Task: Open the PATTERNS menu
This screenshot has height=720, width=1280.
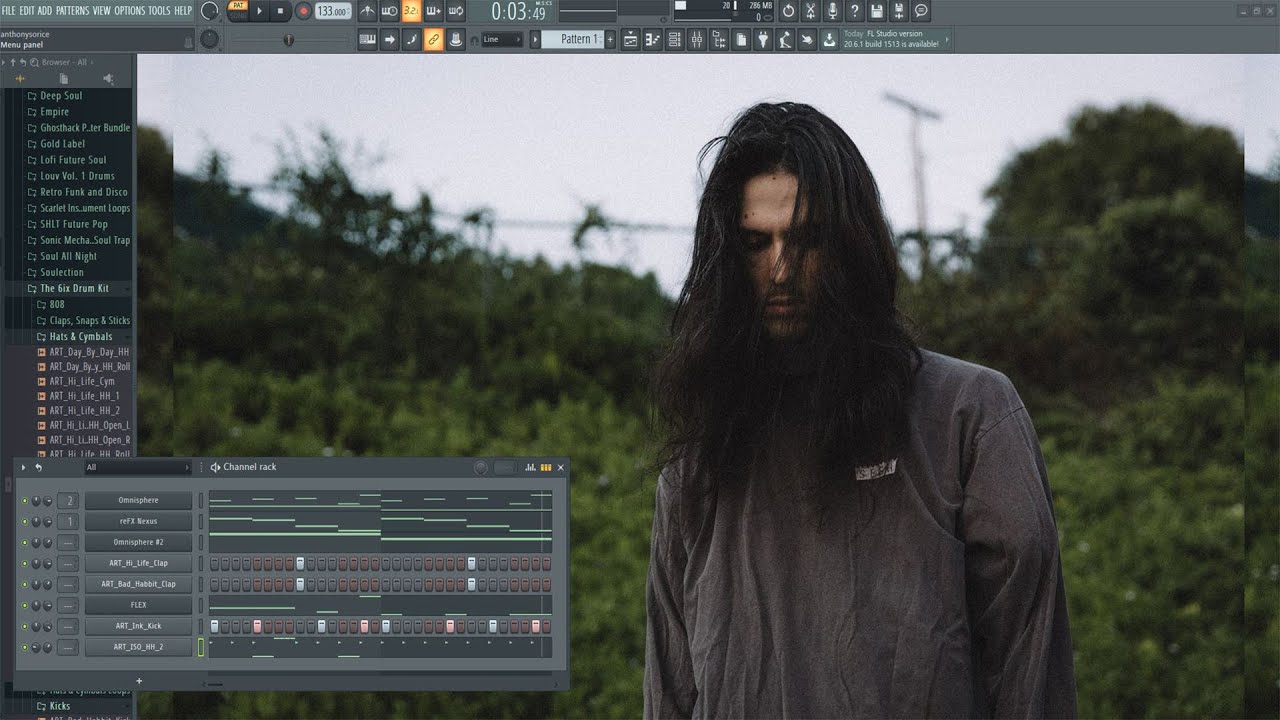Action: [x=72, y=10]
